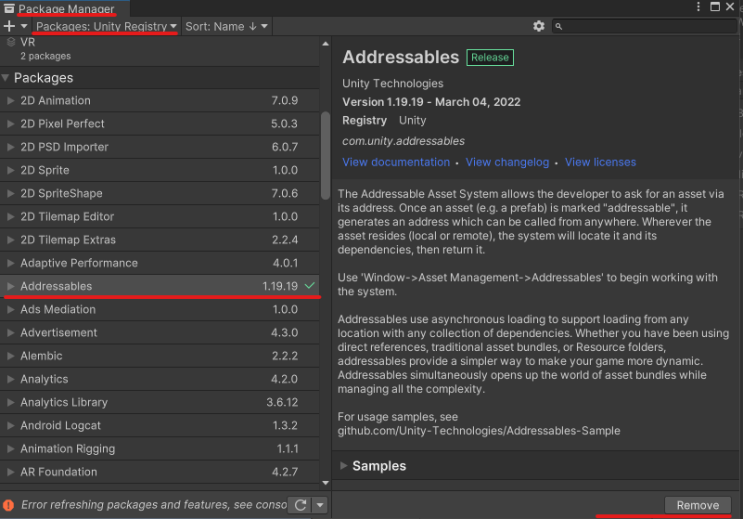Viewport: 743px width, 519px height.
Task: Expand the Alembic package arrow
Action: pos(10,356)
